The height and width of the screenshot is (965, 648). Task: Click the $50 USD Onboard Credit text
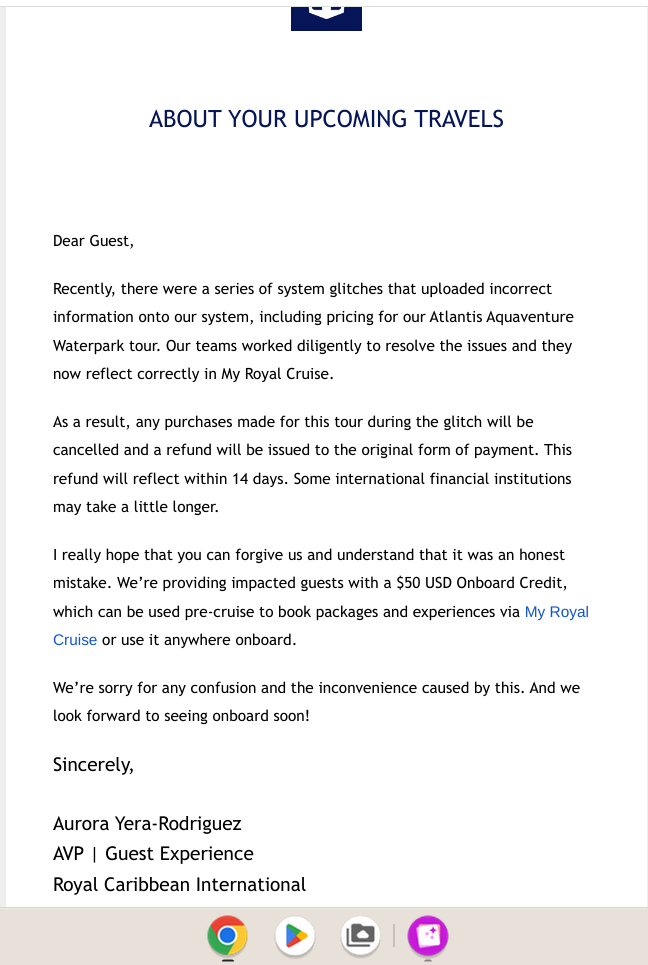tap(481, 583)
